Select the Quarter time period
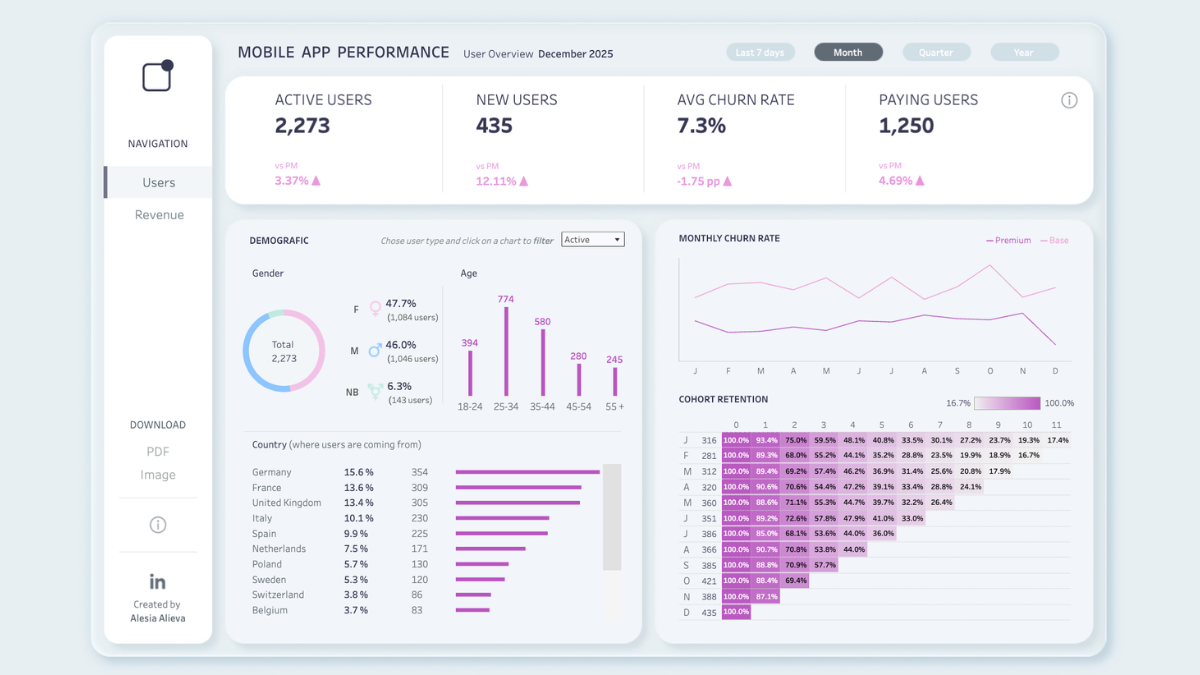Viewport: 1200px width, 675px height. click(x=936, y=52)
